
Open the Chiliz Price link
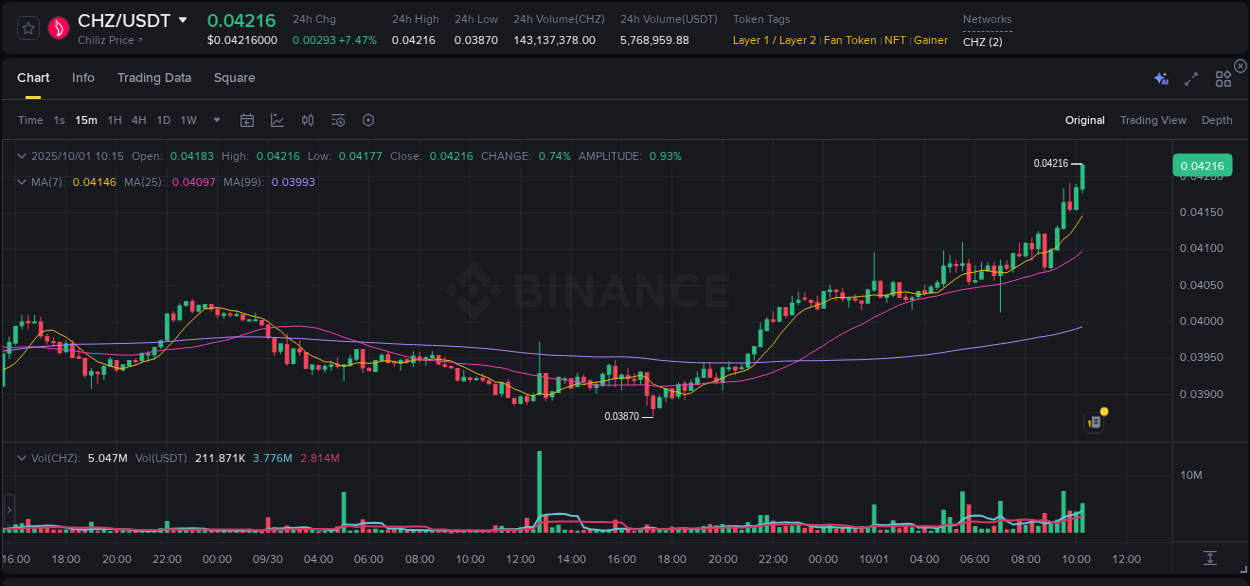pyautogui.click(x=104, y=41)
